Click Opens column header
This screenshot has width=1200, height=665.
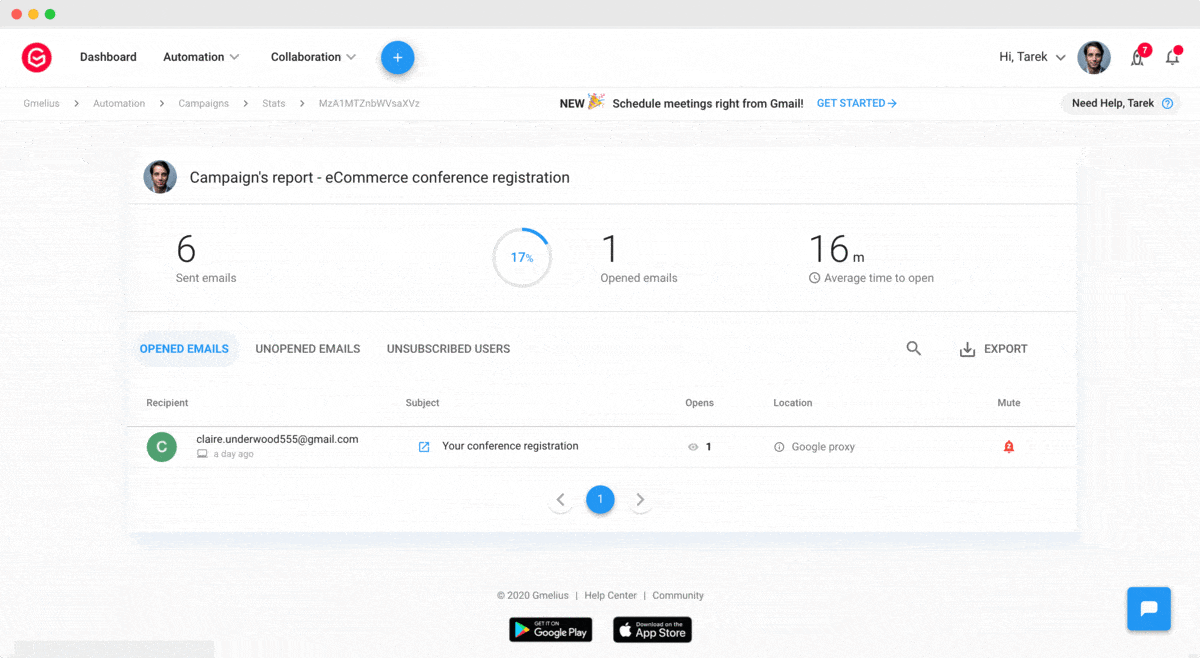coord(699,403)
